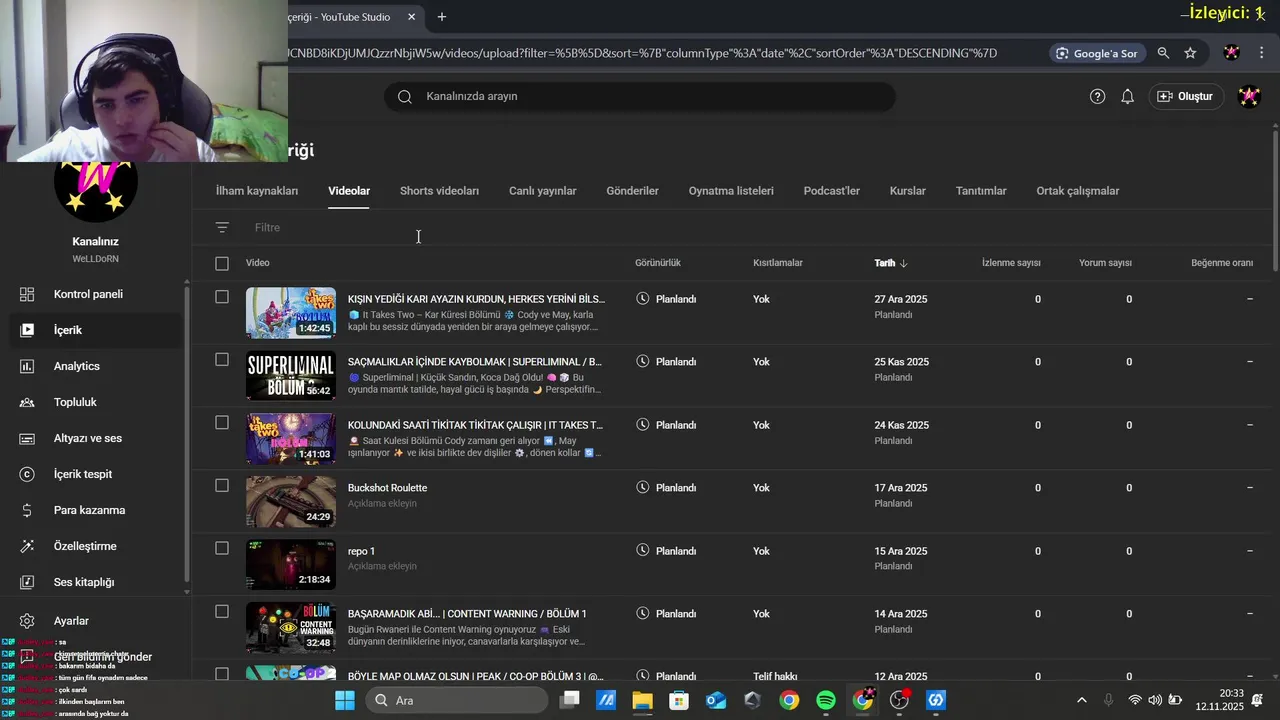The height and width of the screenshot is (720, 1280).
Task: Select the Buckshot Roulette video checkbox
Action: coord(222,486)
